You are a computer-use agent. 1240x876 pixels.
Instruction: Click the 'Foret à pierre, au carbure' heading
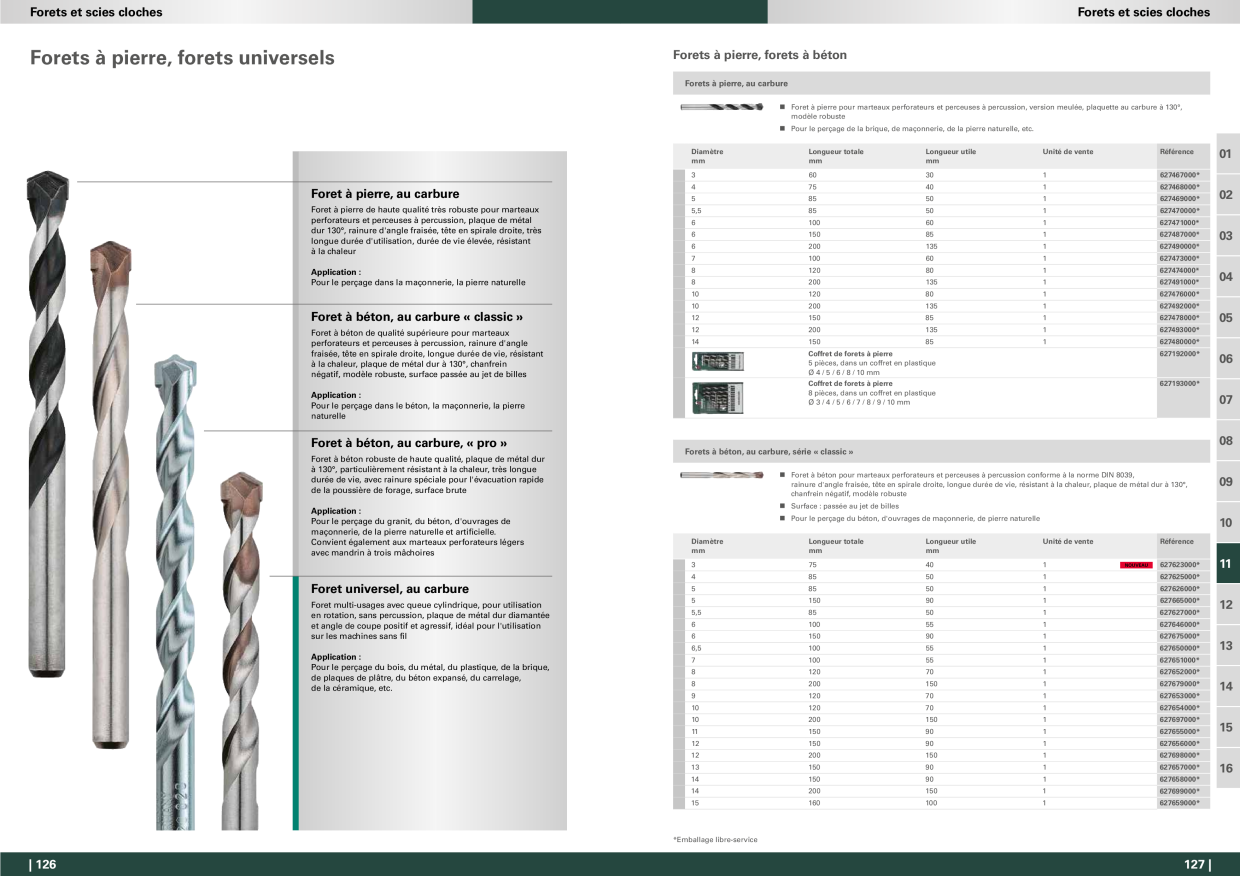[x=385, y=194]
